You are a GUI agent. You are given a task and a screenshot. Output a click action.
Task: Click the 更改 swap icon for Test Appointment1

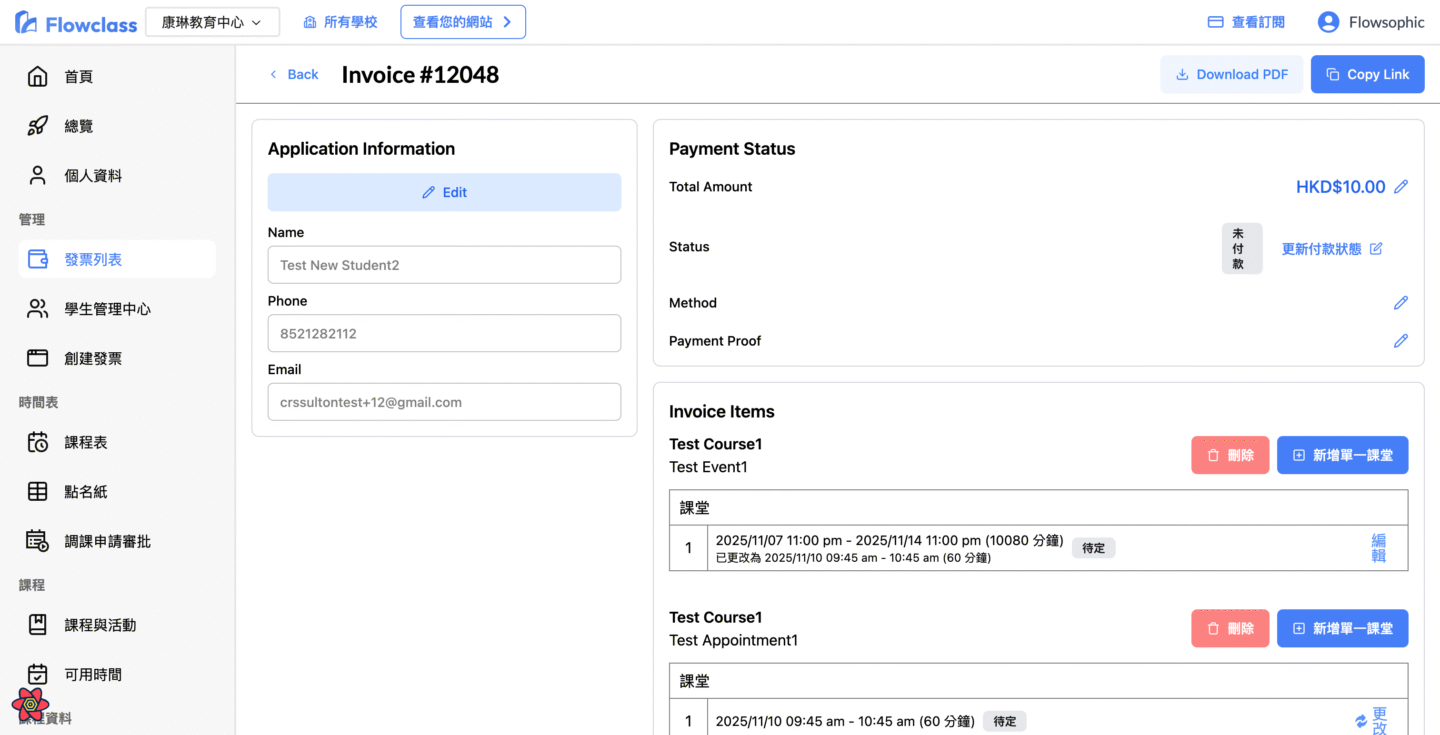click(x=1361, y=721)
